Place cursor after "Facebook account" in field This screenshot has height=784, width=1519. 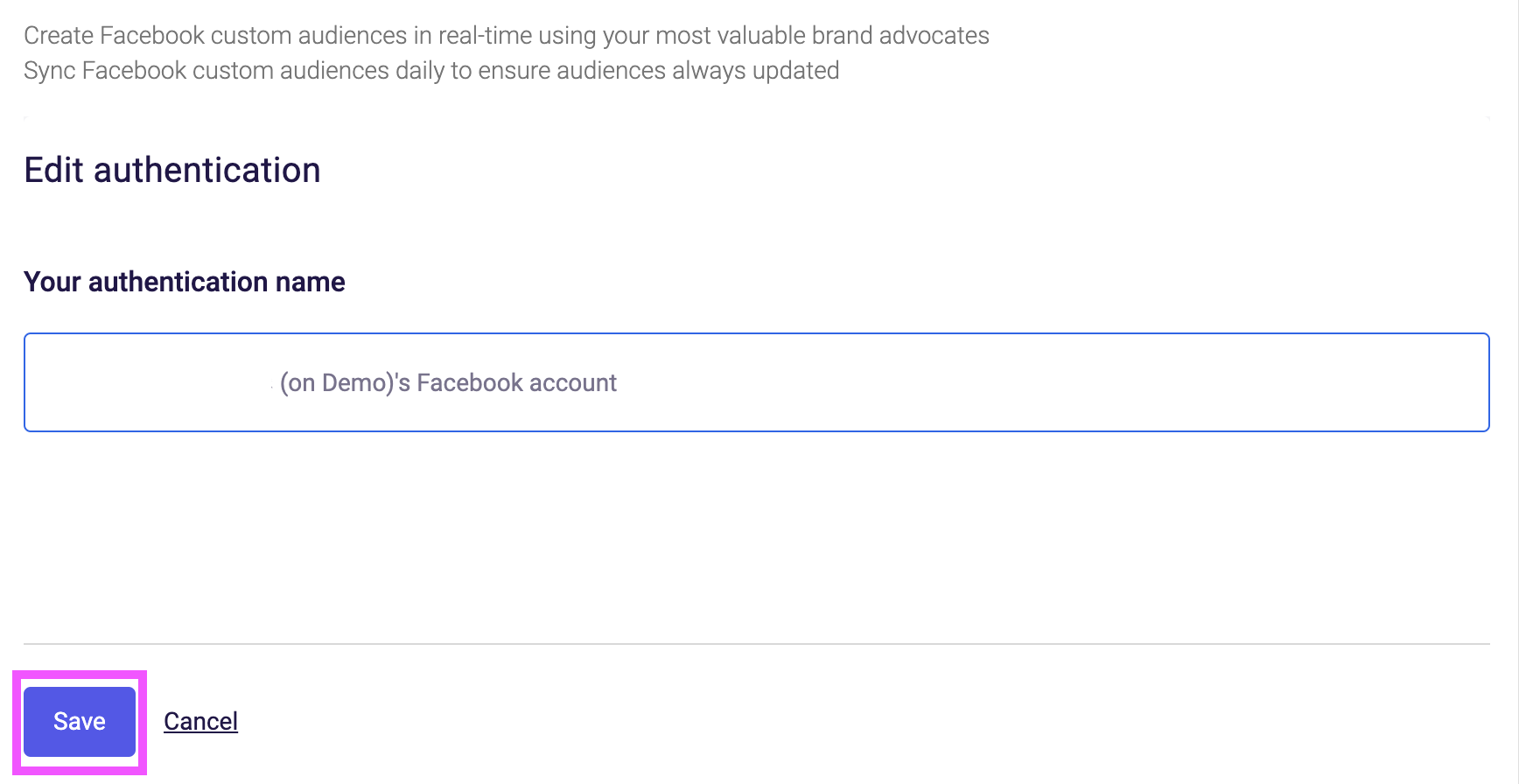(x=619, y=383)
